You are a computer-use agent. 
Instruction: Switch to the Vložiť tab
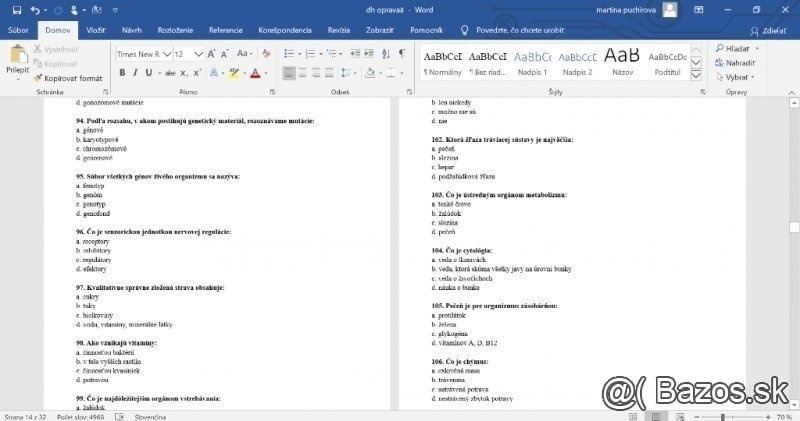point(96,31)
